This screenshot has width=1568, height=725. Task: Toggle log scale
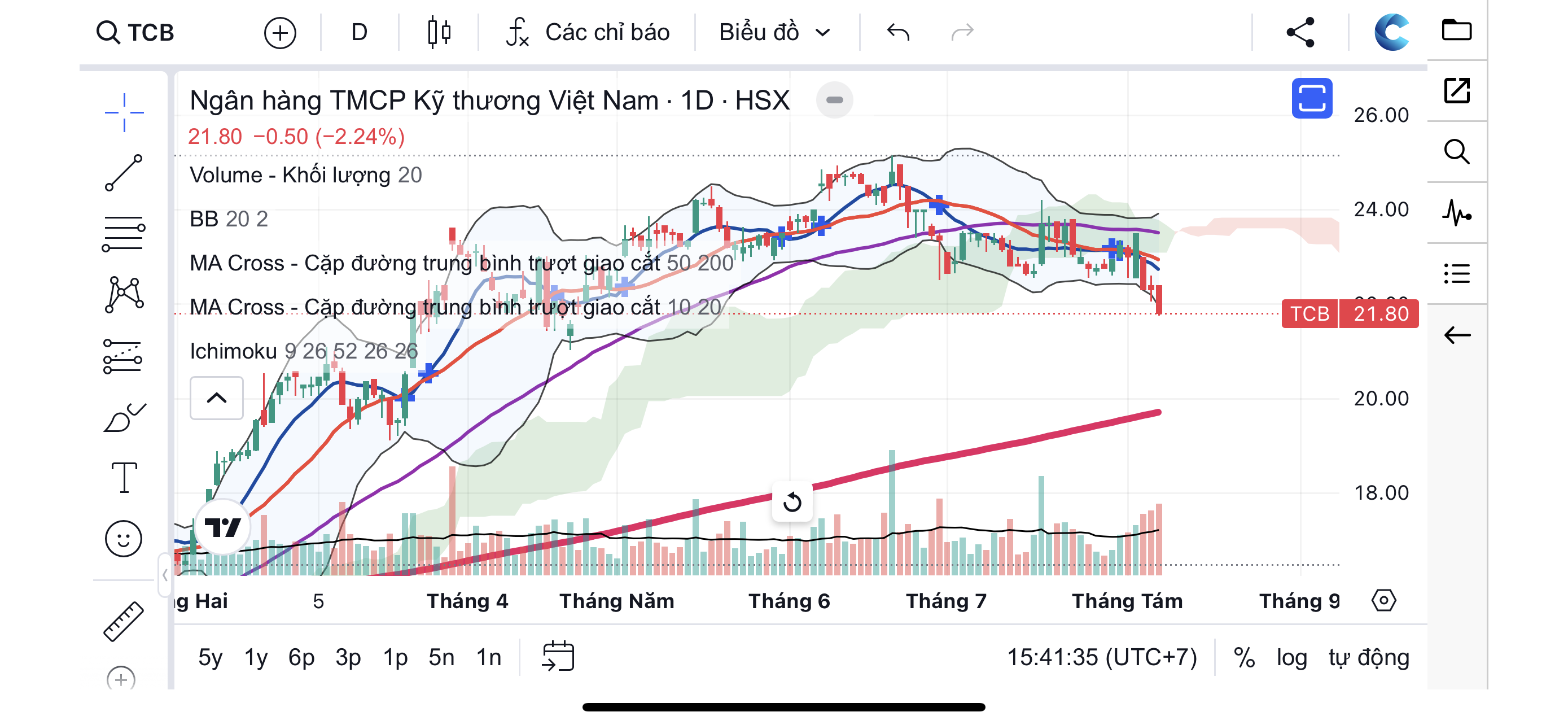coord(1291,657)
